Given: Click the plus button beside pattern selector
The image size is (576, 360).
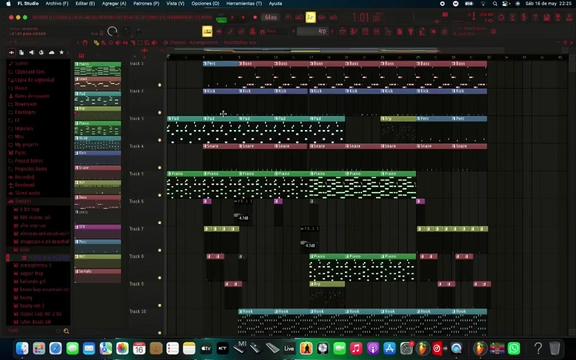Looking at the screenshot, I should pyautogui.click(x=332, y=32).
